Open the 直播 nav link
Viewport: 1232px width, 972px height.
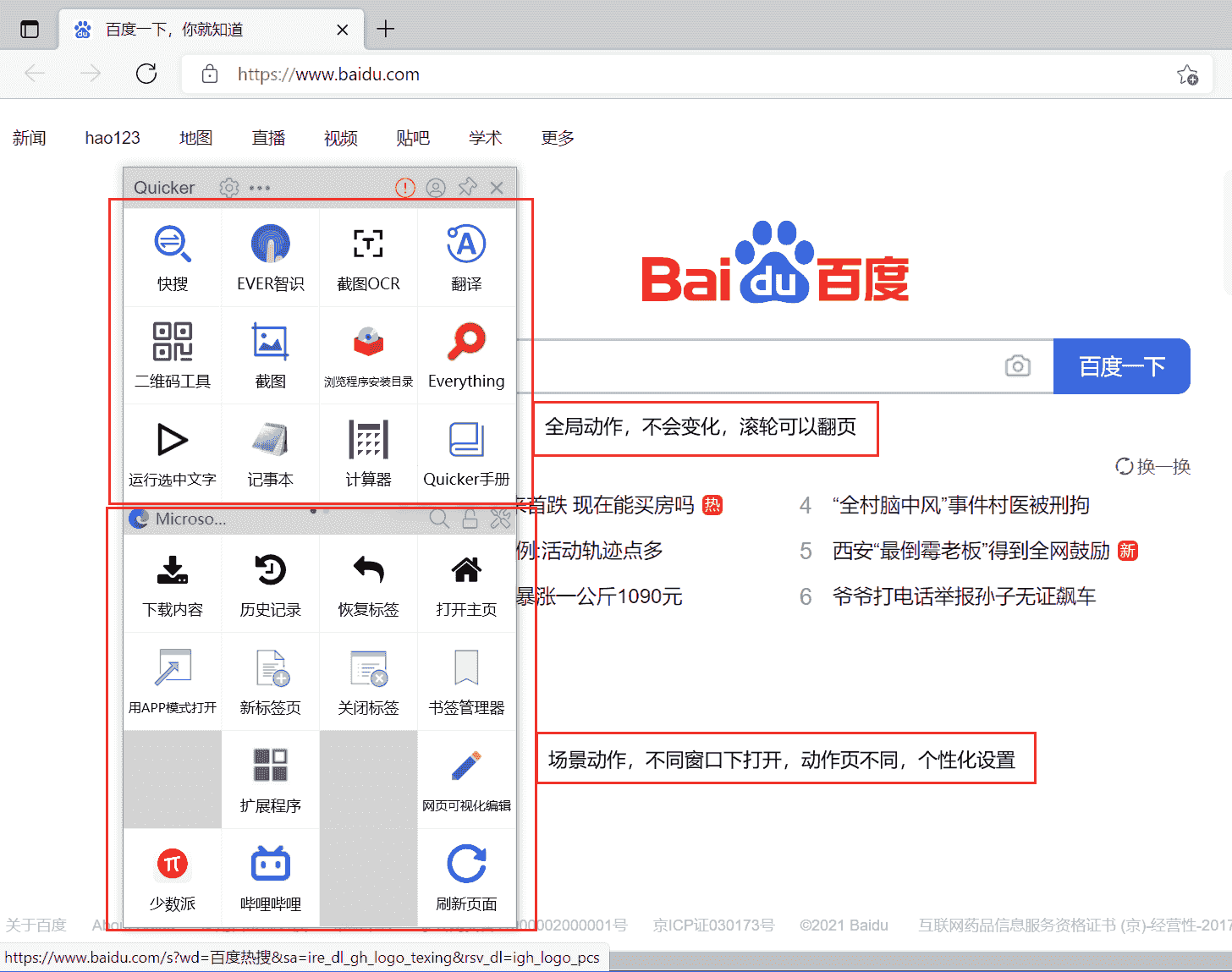[x=269, y=138]
